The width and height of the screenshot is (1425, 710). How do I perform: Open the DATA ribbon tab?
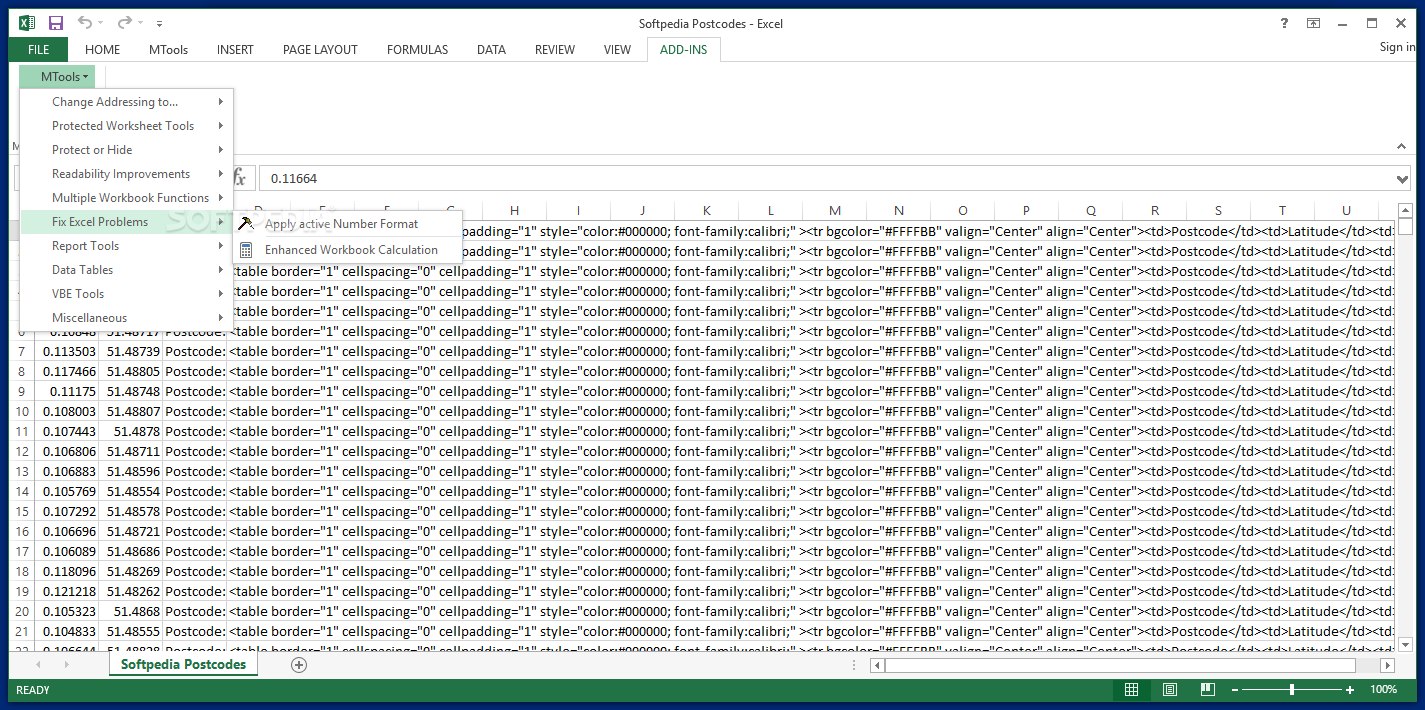[491, 49]
